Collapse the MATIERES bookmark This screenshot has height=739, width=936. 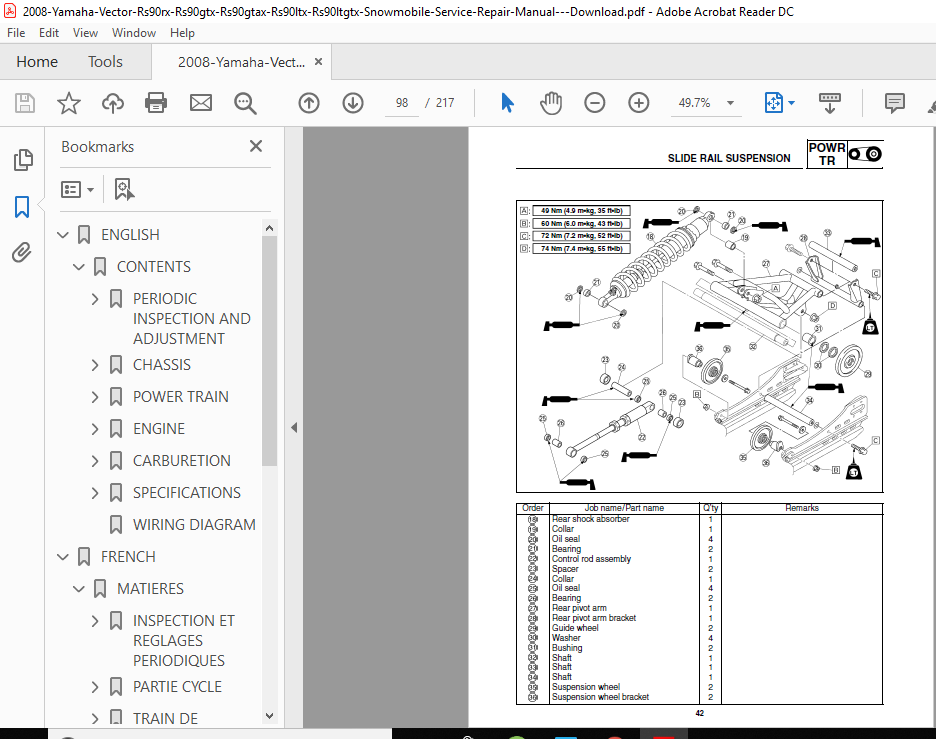79,589
